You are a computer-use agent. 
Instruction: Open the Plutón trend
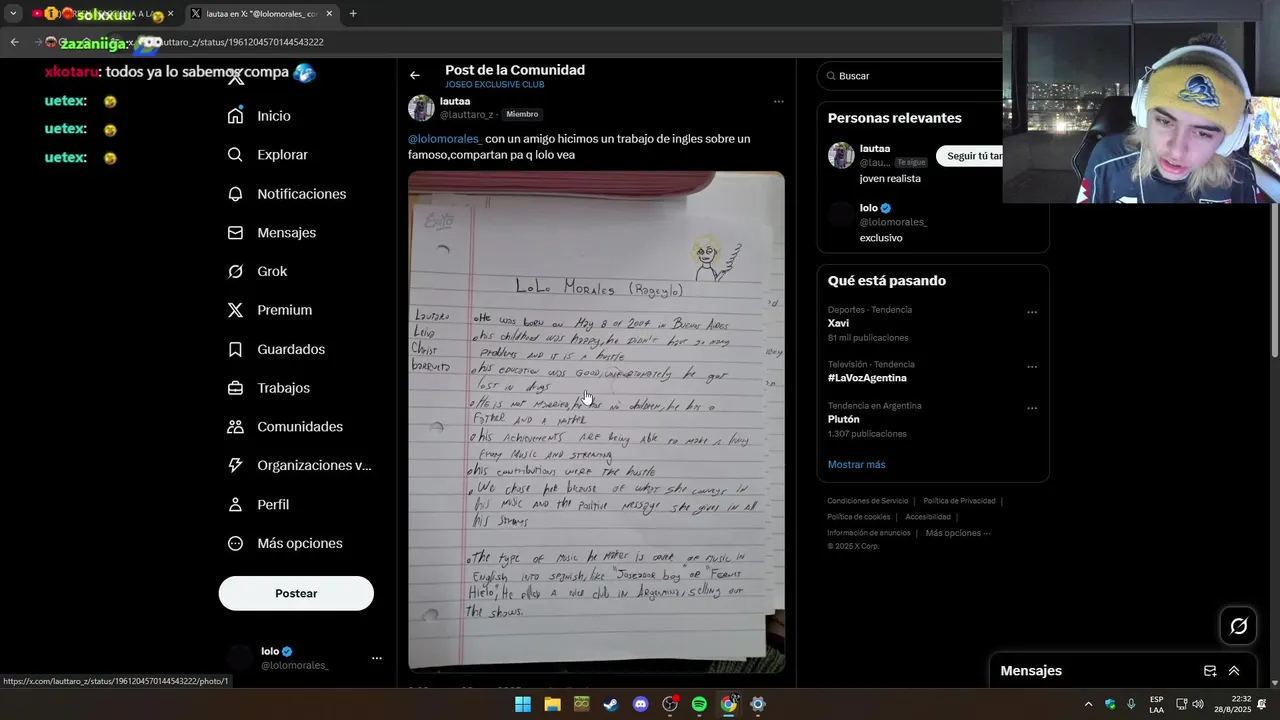pyautogui.click(x=844, y=420)
